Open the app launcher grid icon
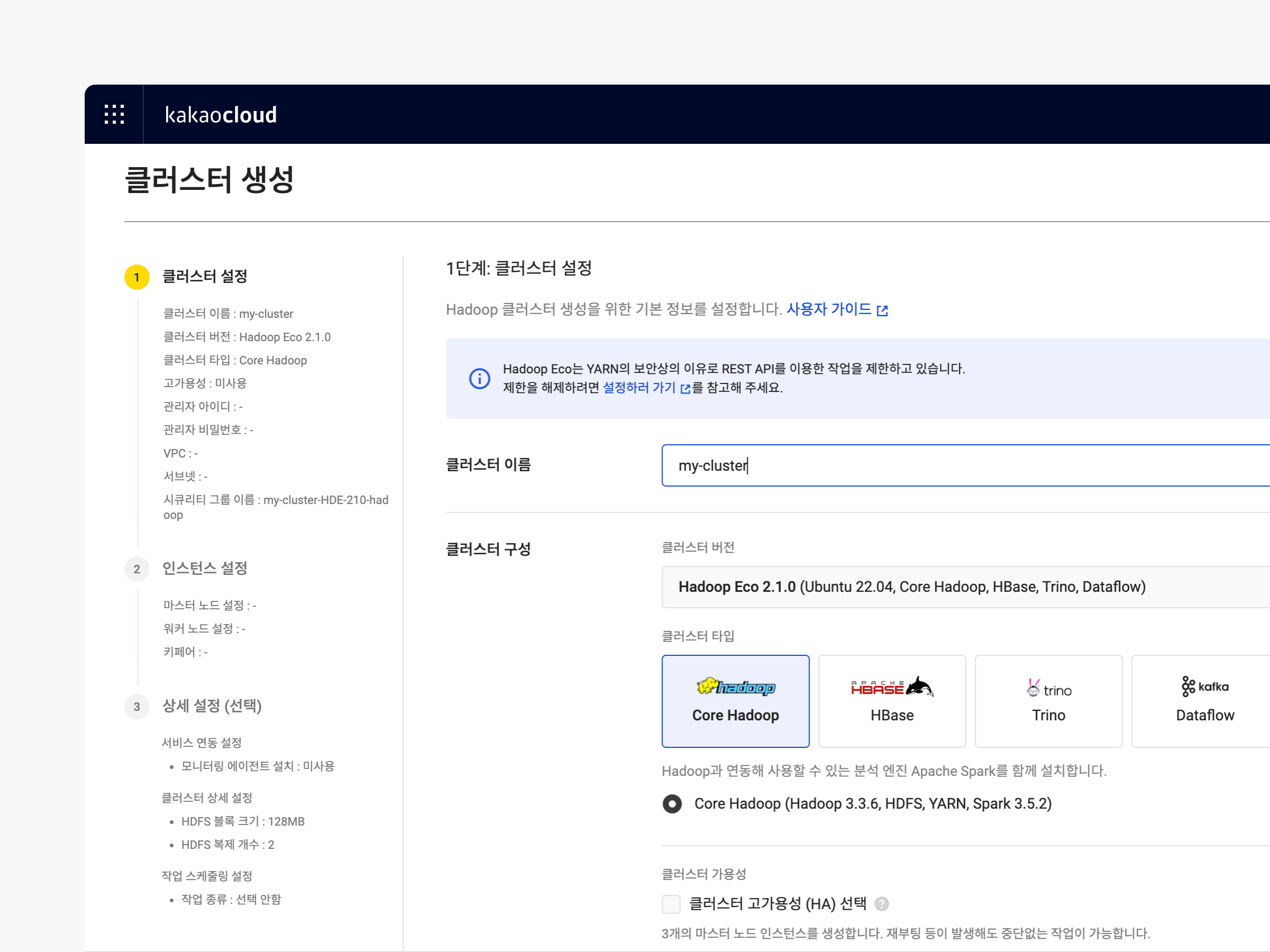Image resolution: width=1270 pixels, height=952 pixels. (114, 114)
